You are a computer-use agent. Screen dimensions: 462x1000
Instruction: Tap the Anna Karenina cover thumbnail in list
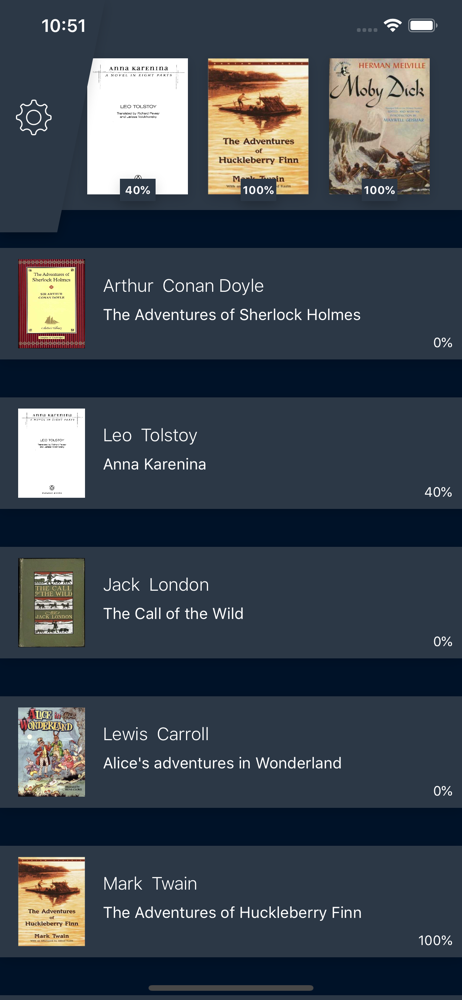tap(51, 453)
